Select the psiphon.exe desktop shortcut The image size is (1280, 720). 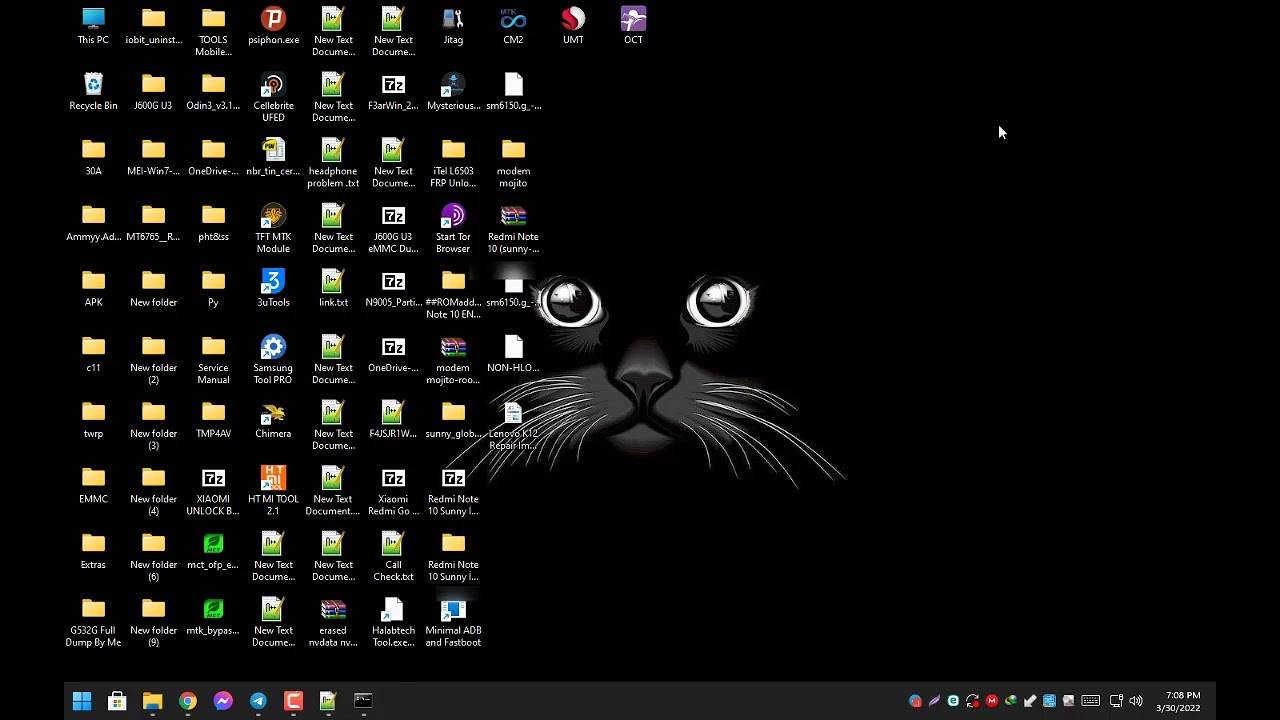[273, 26]
